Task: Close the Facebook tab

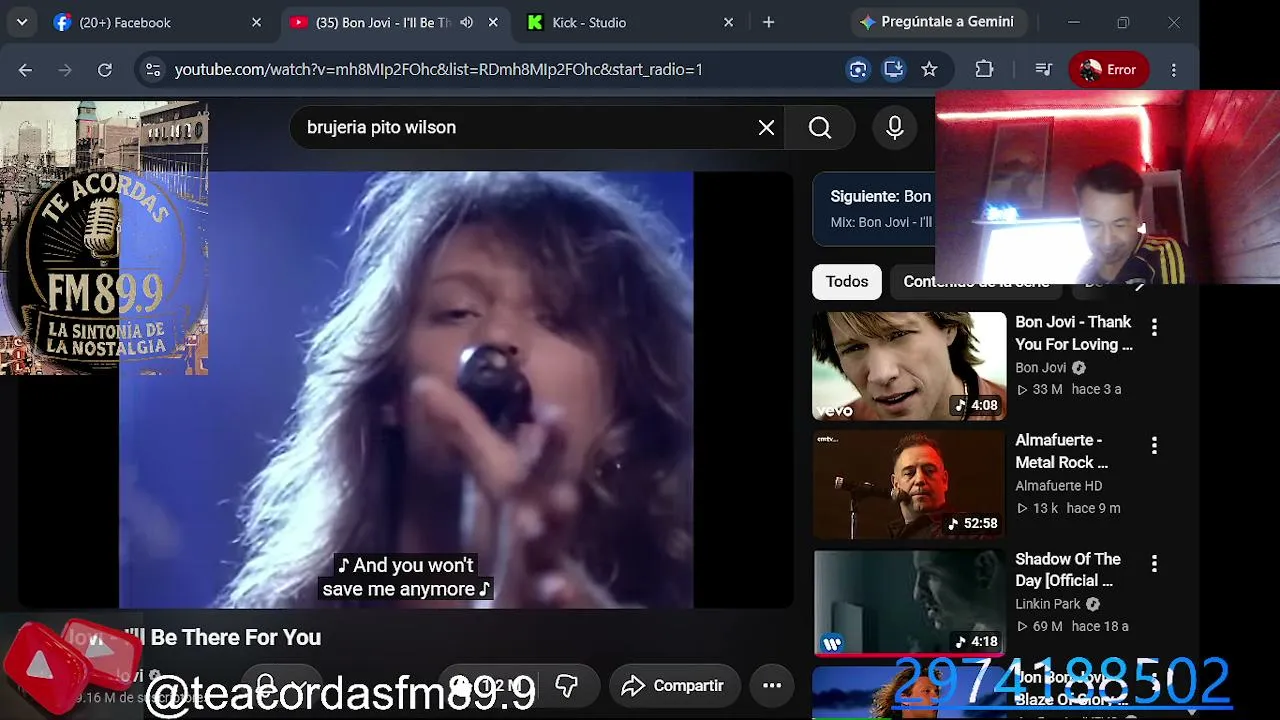Action: (x=256, y=22)
